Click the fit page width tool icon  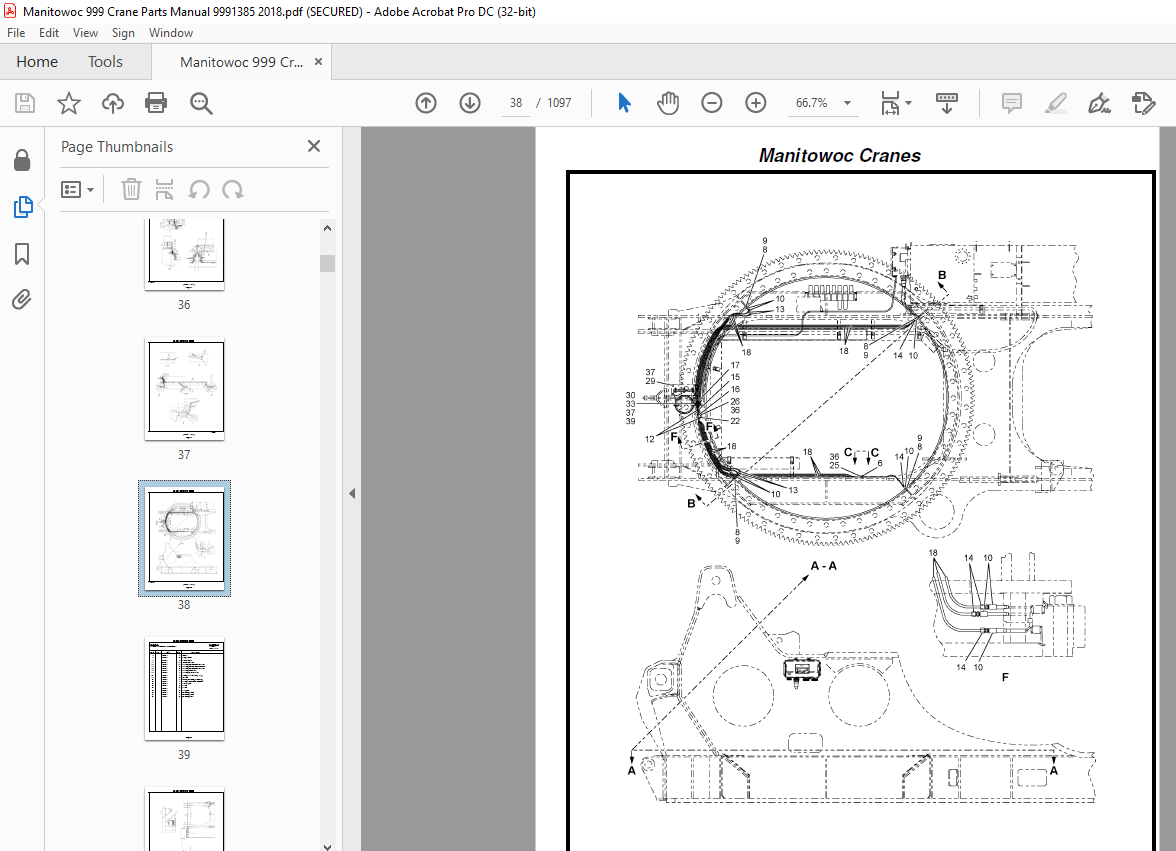pos(890,103)
